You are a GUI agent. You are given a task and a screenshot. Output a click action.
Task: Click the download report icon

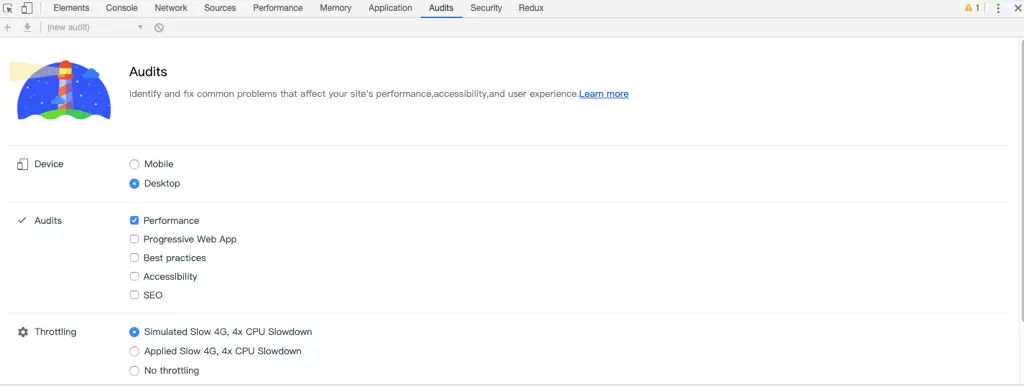click(27, 27)
